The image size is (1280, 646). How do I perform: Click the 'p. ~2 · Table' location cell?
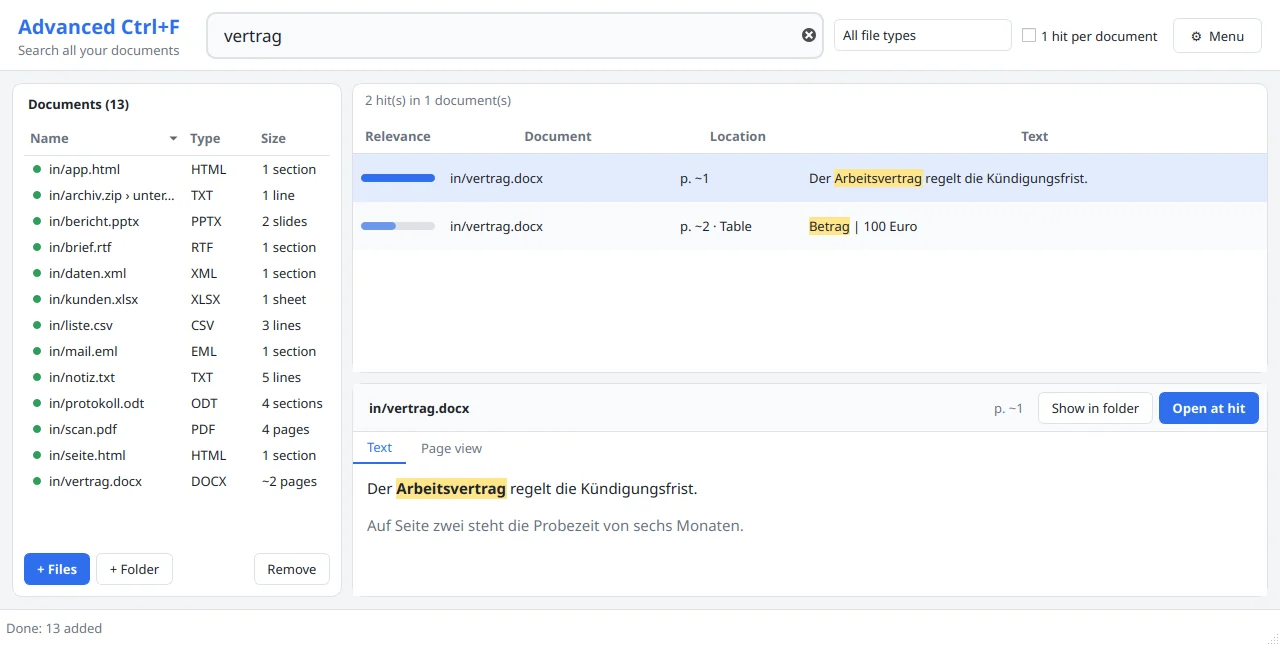click(716, 226)
